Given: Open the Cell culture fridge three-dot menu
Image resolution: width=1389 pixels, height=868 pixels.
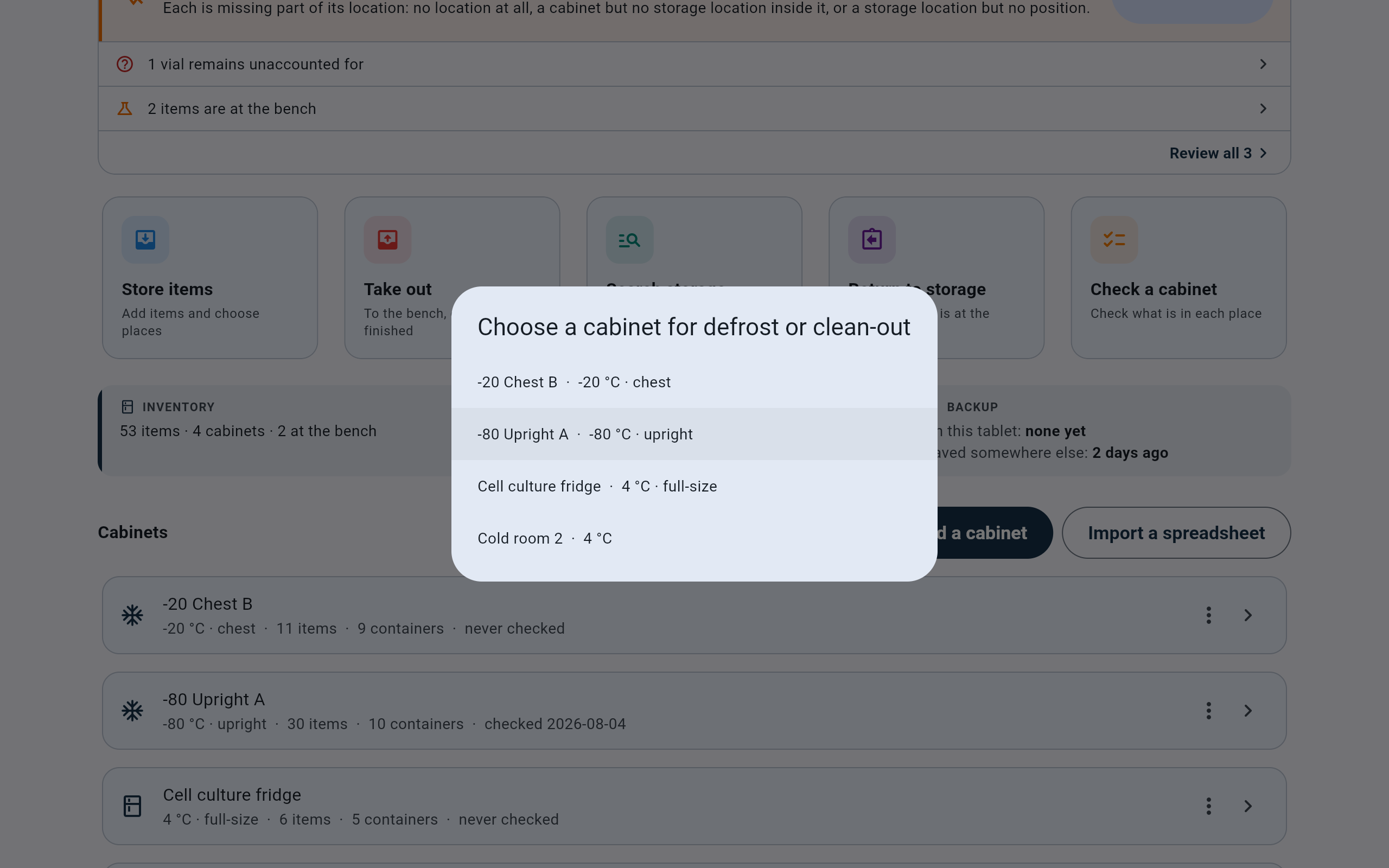Looking at the screenshot, I should (1209, 806).
